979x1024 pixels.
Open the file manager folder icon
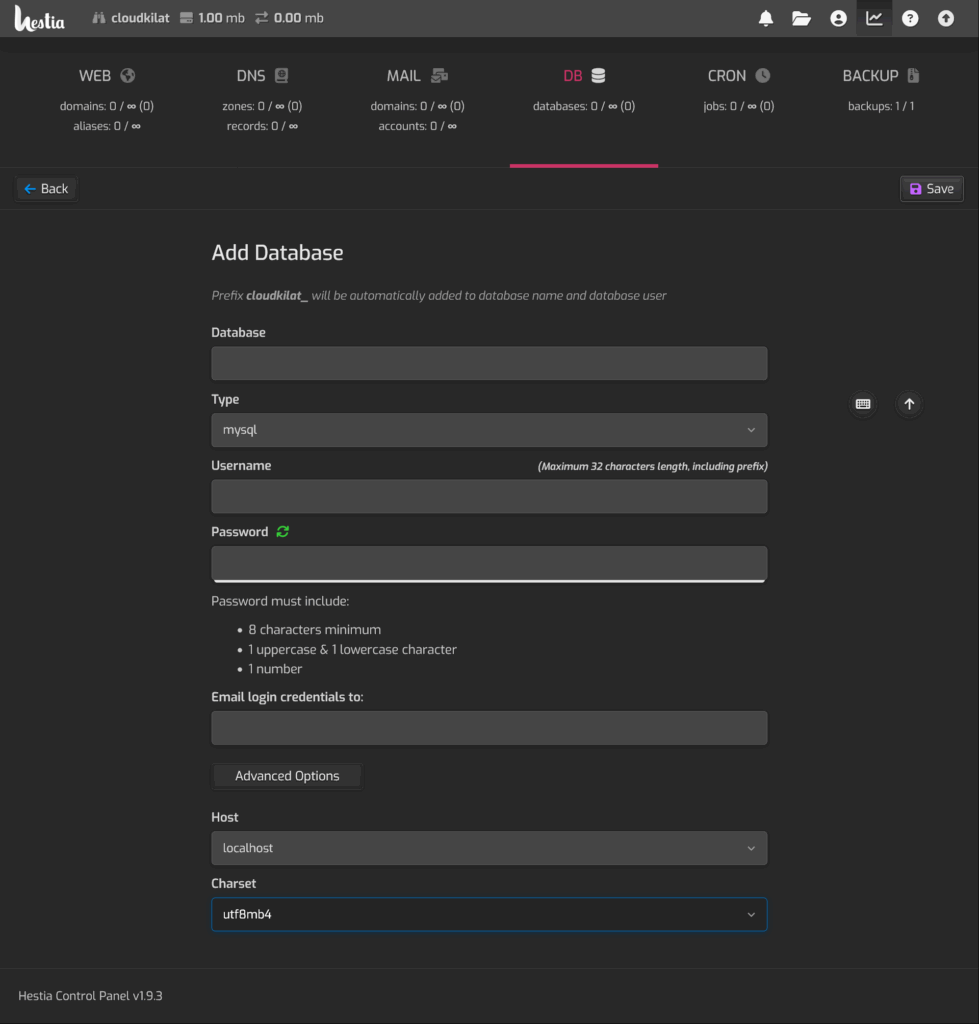(801, 18)
